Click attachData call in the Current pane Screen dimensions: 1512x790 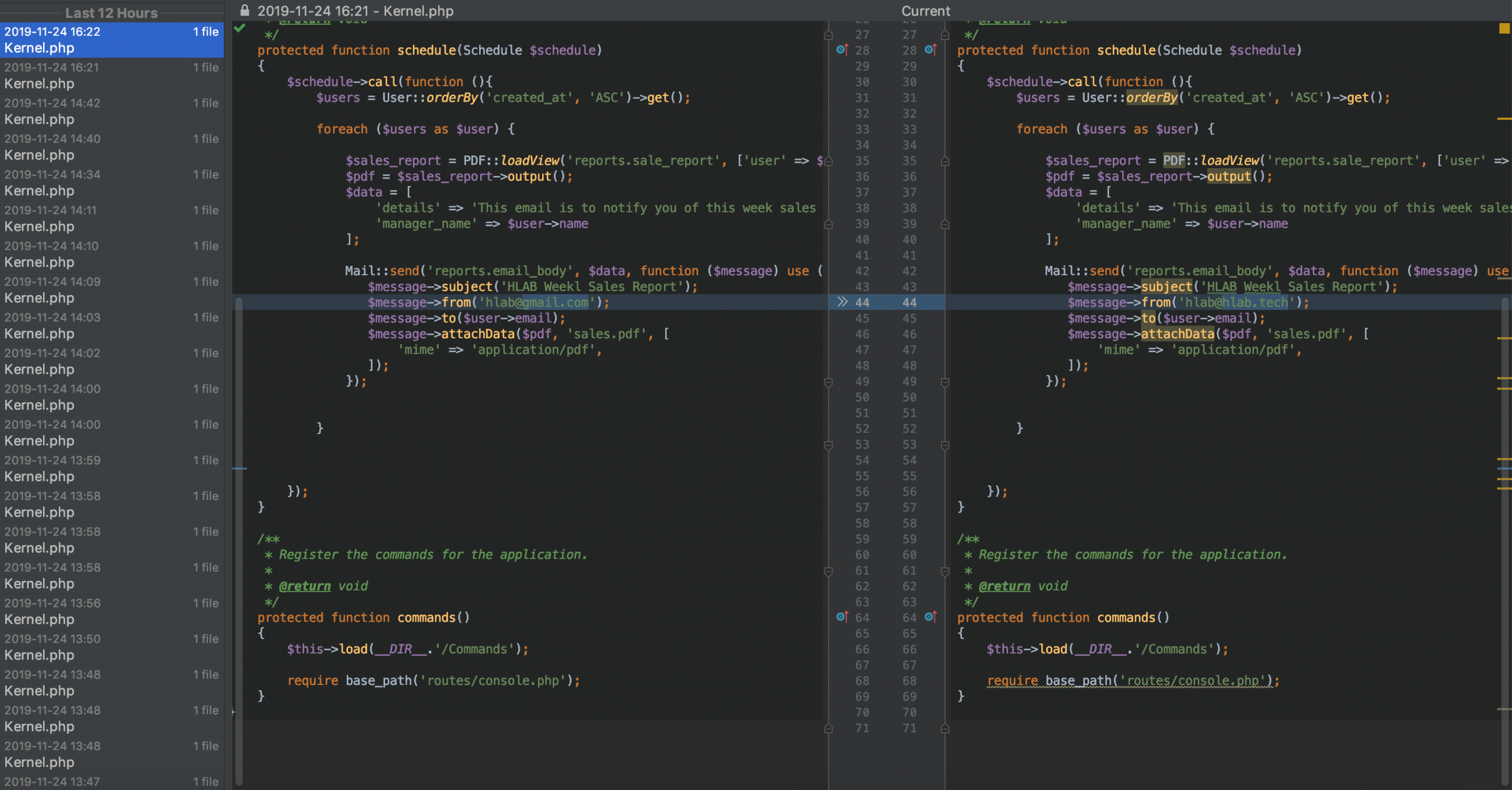[x=1177, y=334]
